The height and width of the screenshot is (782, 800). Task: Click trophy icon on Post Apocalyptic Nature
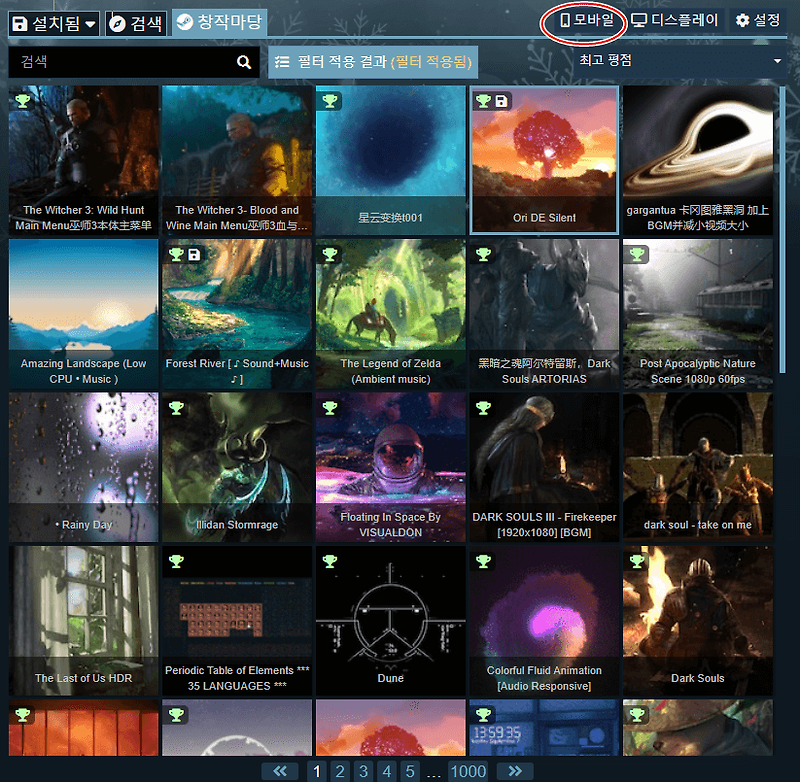pyautogui.click(x=637, y=254)
